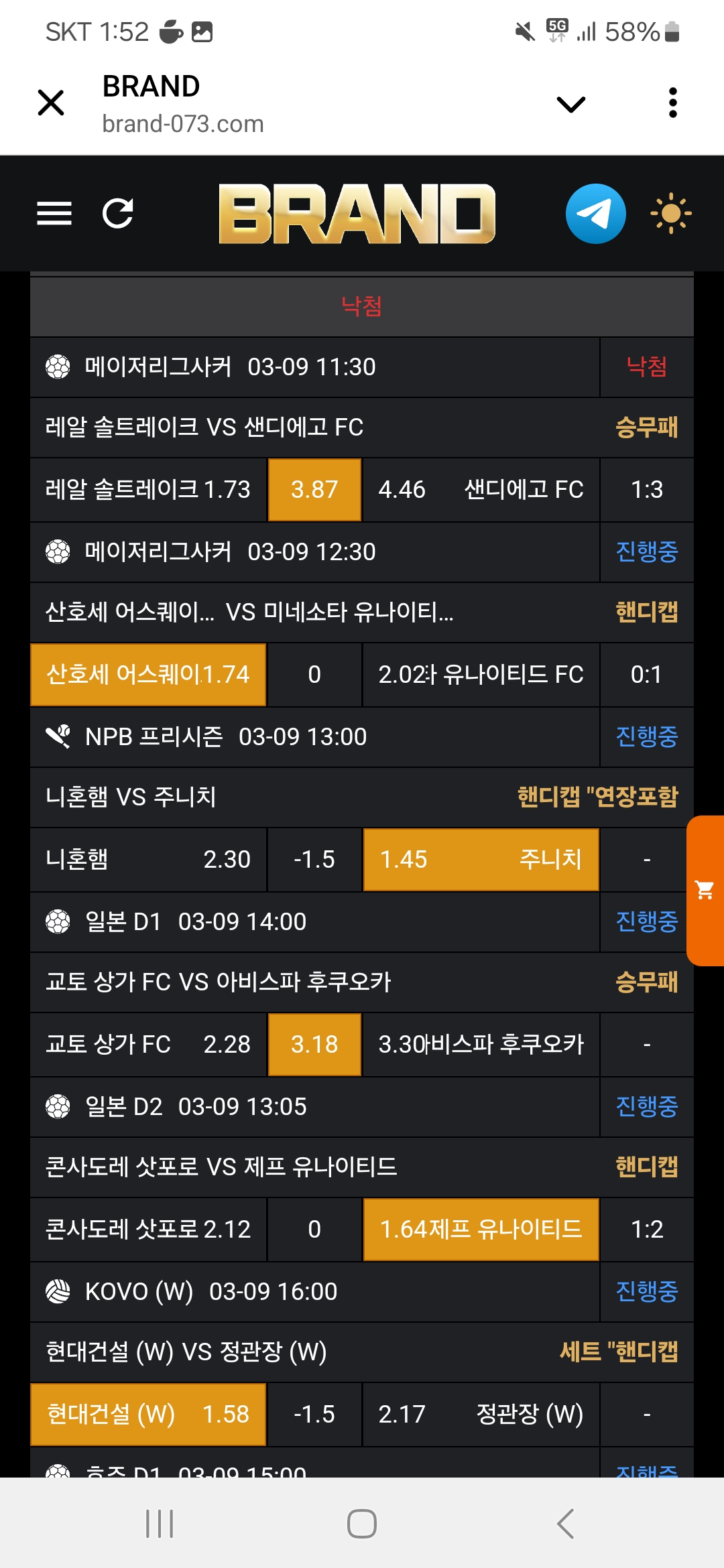The width and height of the screenshot is (724, 1568).
Task: Toggle the light mode sun icon
Action: pyautogui.click(x=670, y=214)
